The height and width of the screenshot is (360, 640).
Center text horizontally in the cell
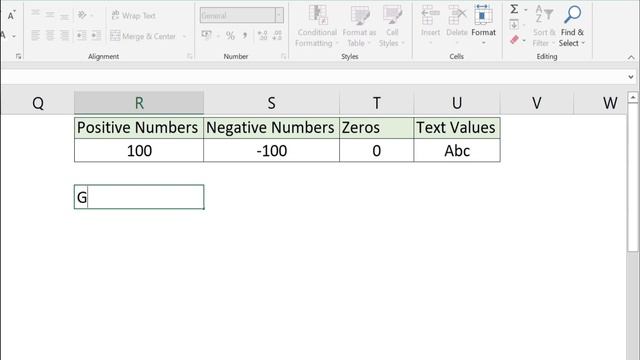[50, 36]
